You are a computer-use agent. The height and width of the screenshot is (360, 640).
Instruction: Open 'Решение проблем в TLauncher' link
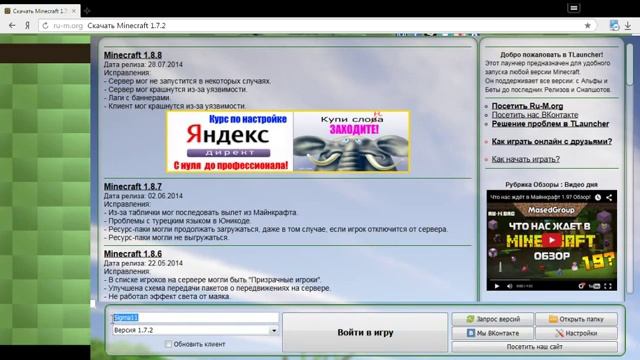[550, 124]
